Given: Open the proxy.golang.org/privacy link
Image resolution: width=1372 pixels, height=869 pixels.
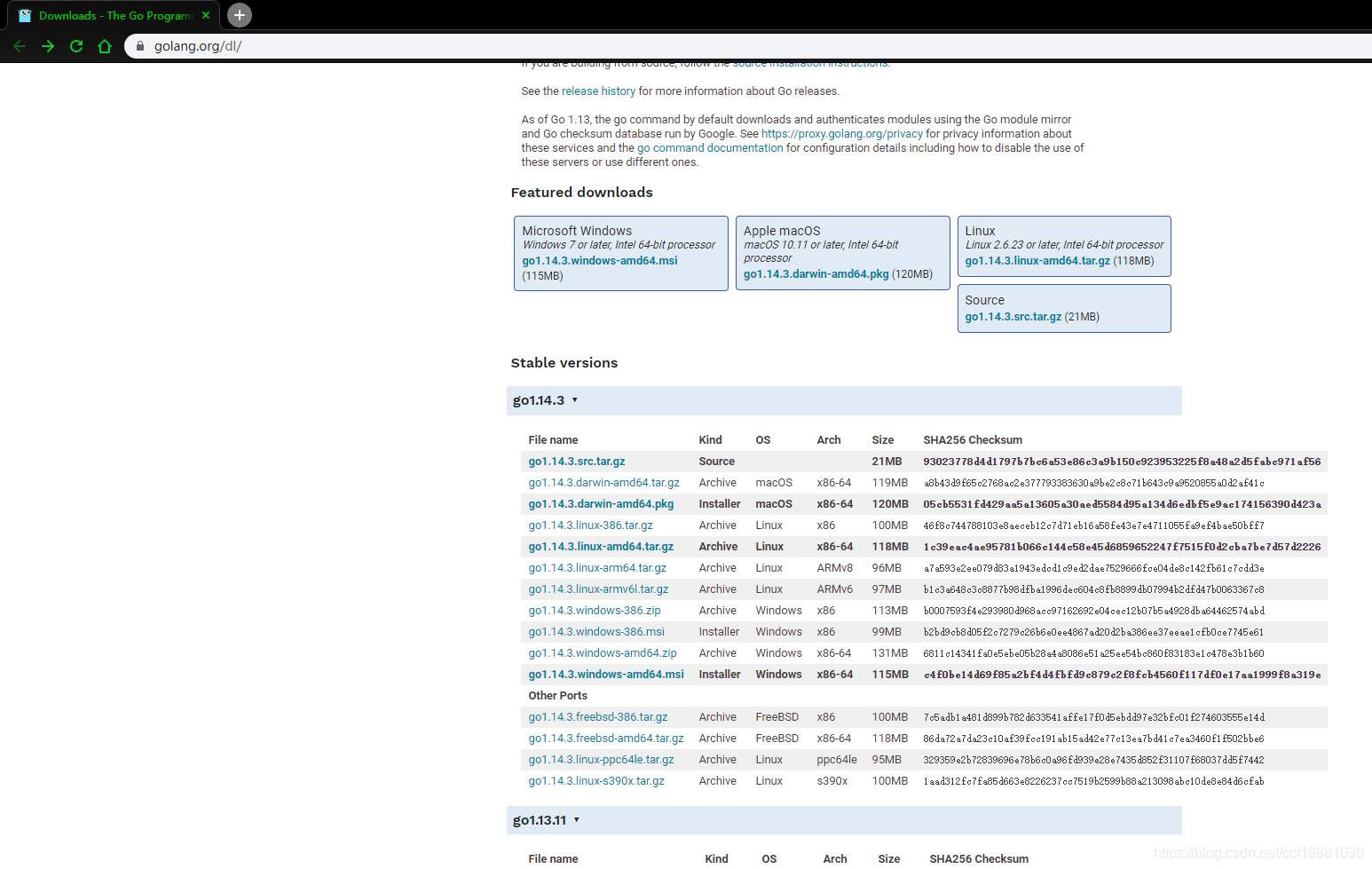Looking at the screenshot, I should coord(841,134).
